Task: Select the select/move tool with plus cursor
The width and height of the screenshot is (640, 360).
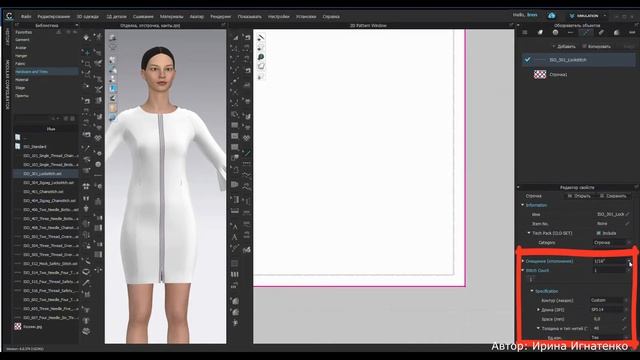Action: [87, 53]
